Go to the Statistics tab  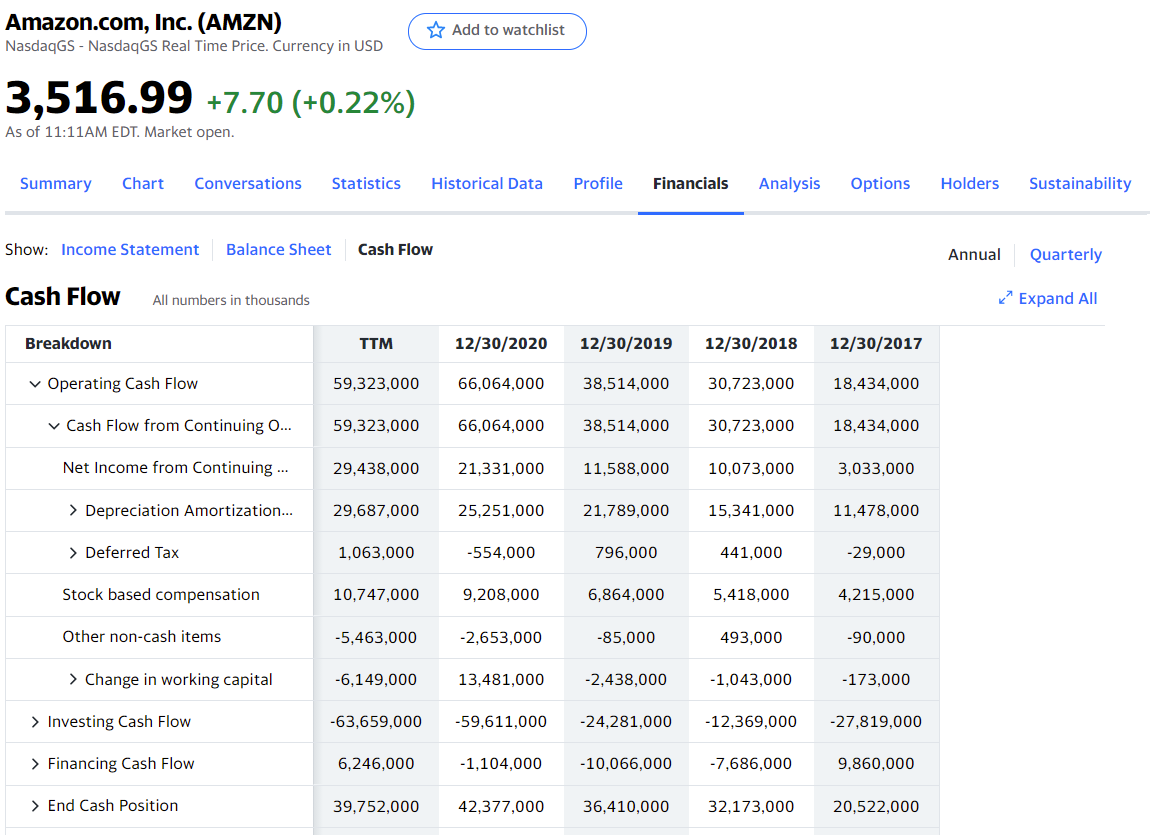coord(366,183)
